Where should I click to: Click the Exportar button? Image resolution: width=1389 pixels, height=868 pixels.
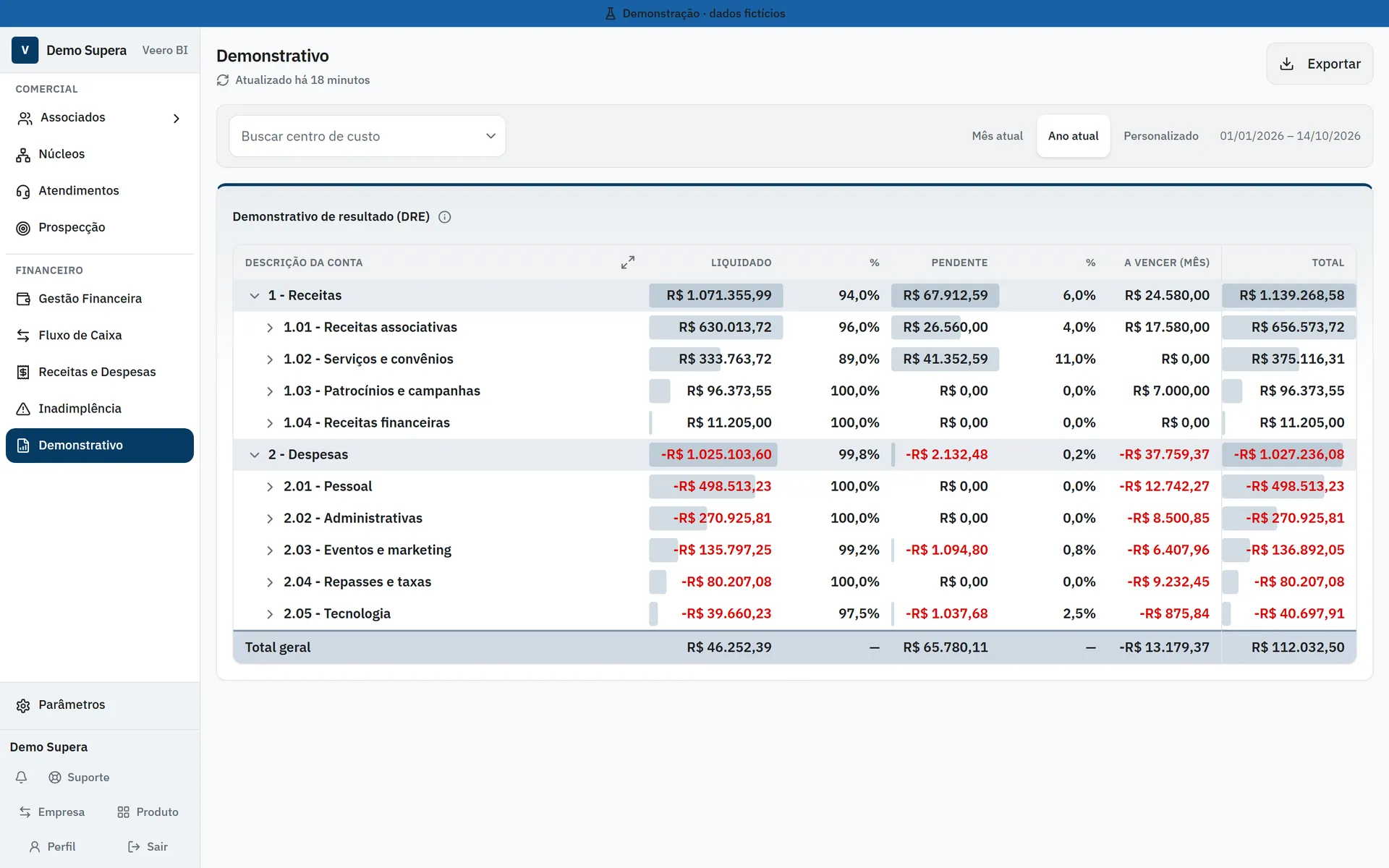(x=1320, y=64)
